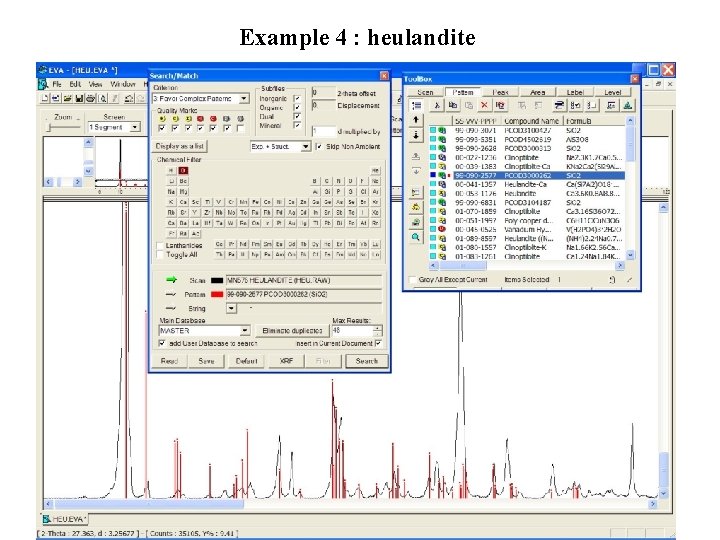Image resolution: width=720 pixels, height=540 pixels.
Task: Toggle Add User Database to search checkbox
Action: tap(162, 343)
